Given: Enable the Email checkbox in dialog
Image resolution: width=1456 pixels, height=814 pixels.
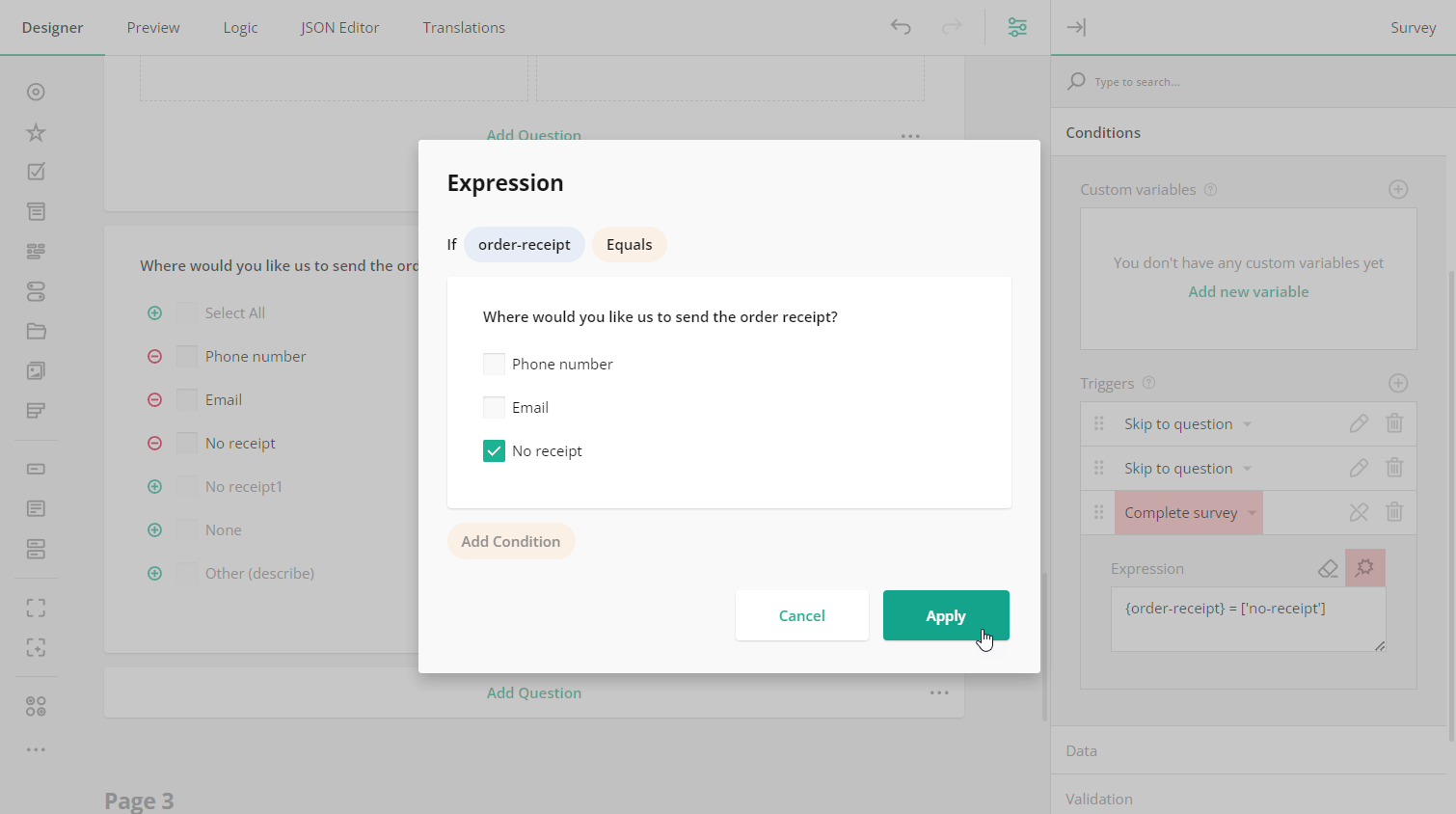Looking at the screenshot, I should 494,407.
